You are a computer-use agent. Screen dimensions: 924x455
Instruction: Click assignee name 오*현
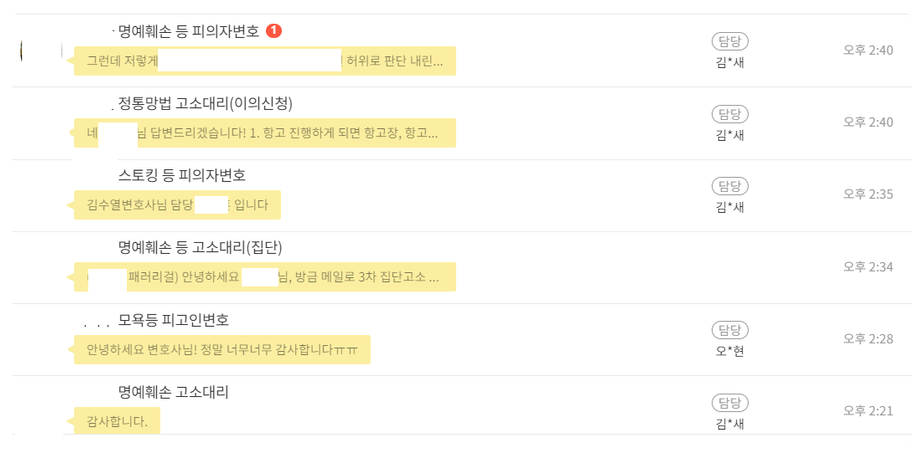pos(730,350)
